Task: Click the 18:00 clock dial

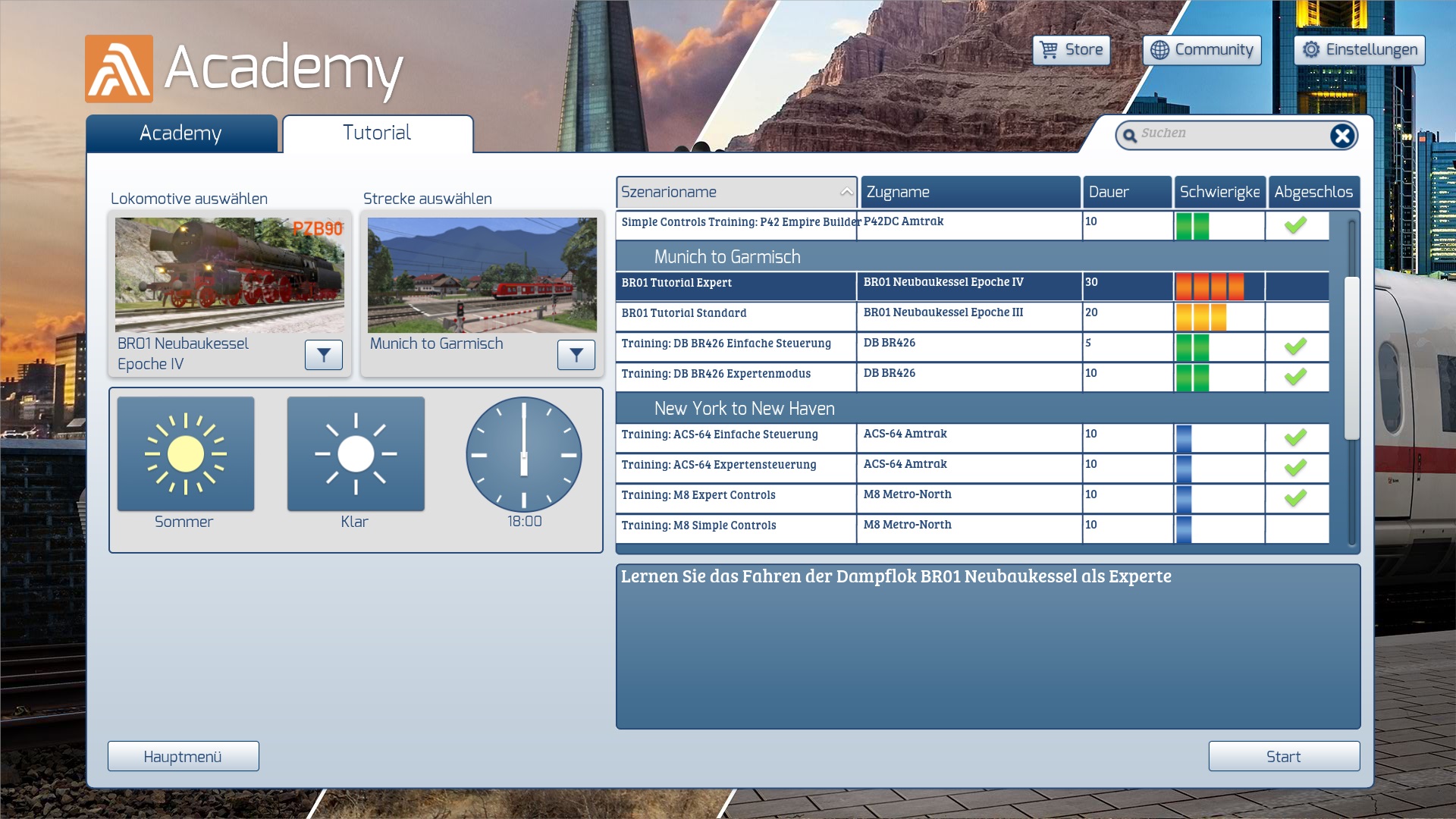Action: pos(523,454)
